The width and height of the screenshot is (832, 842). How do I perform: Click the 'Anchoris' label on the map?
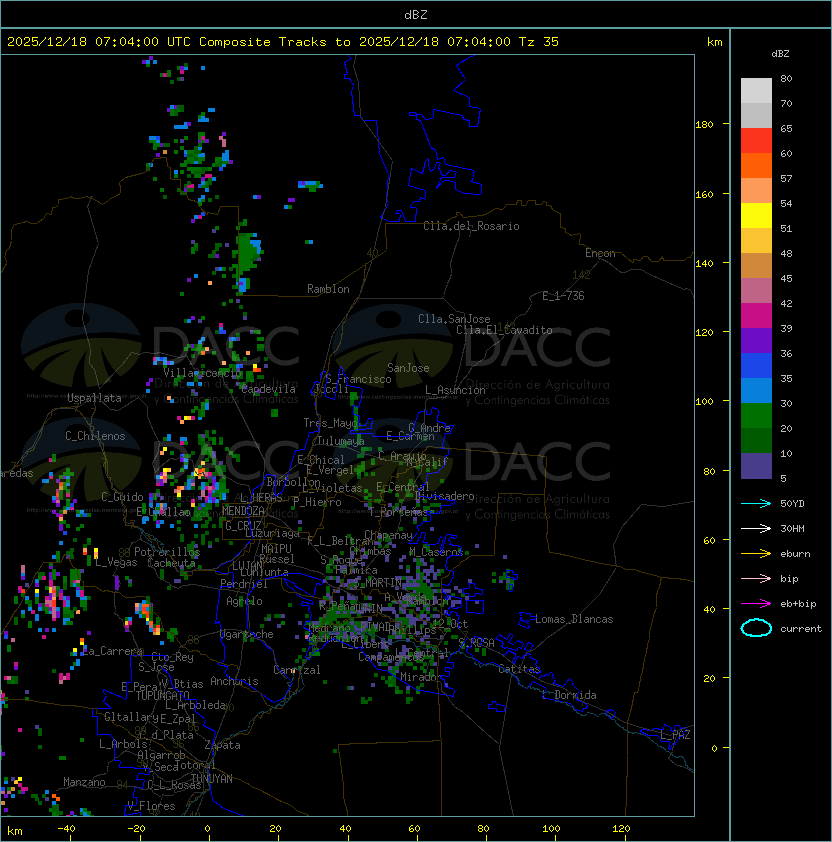pyautogui.click(x=234, y=681)
